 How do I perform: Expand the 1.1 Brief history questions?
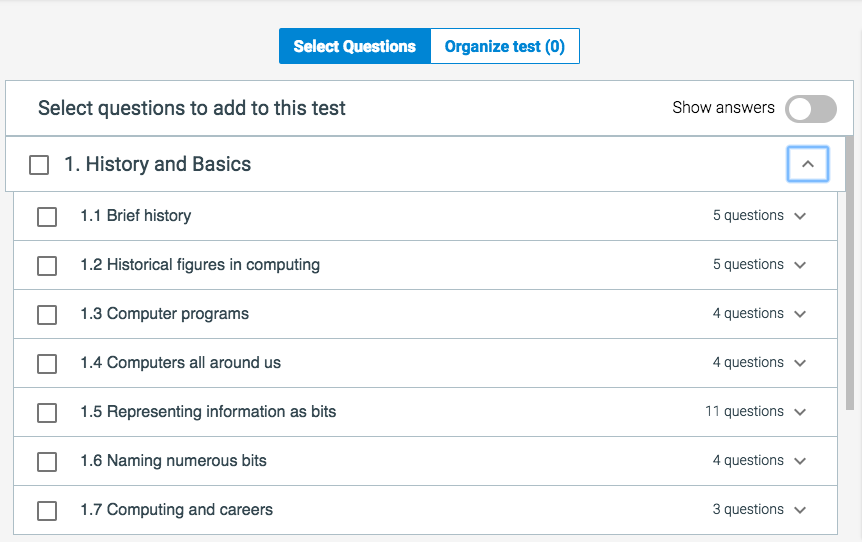[800, 216]
